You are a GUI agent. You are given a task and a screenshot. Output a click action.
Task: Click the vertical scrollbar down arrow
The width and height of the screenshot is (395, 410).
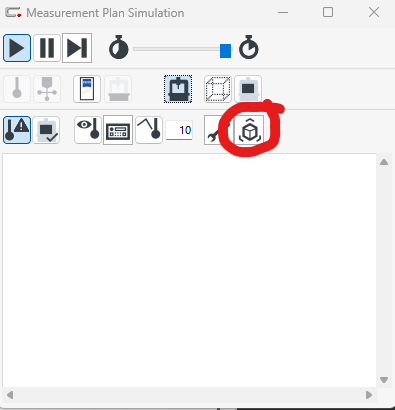[x=384, y=380]
